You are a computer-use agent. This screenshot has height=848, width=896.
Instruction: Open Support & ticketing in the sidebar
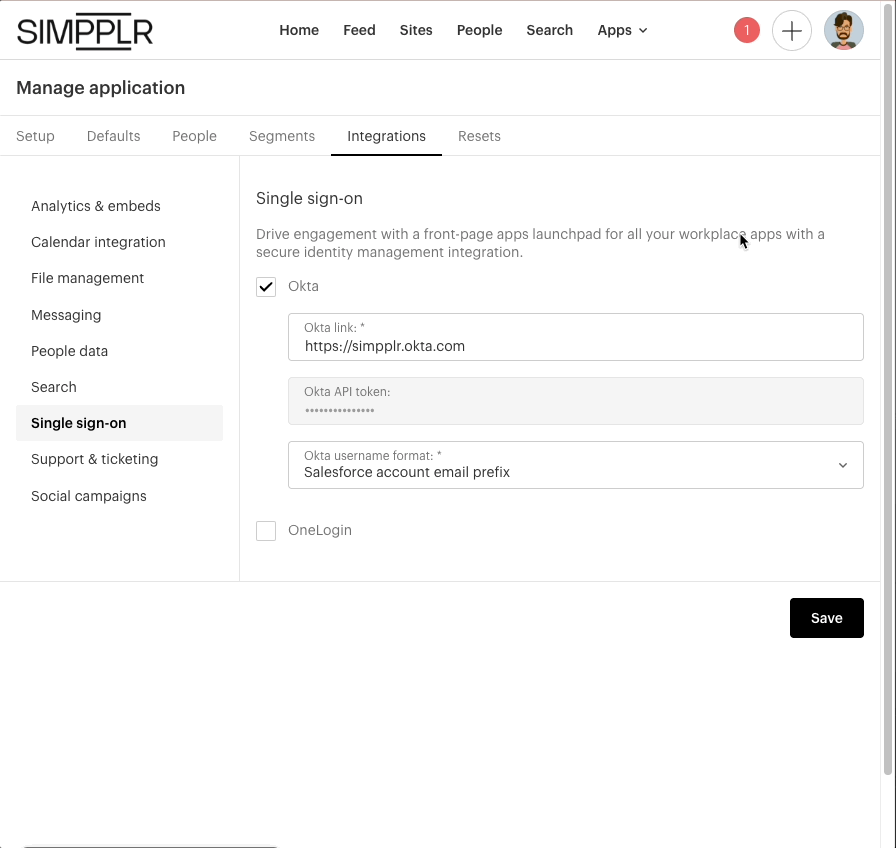coord(94,459)
